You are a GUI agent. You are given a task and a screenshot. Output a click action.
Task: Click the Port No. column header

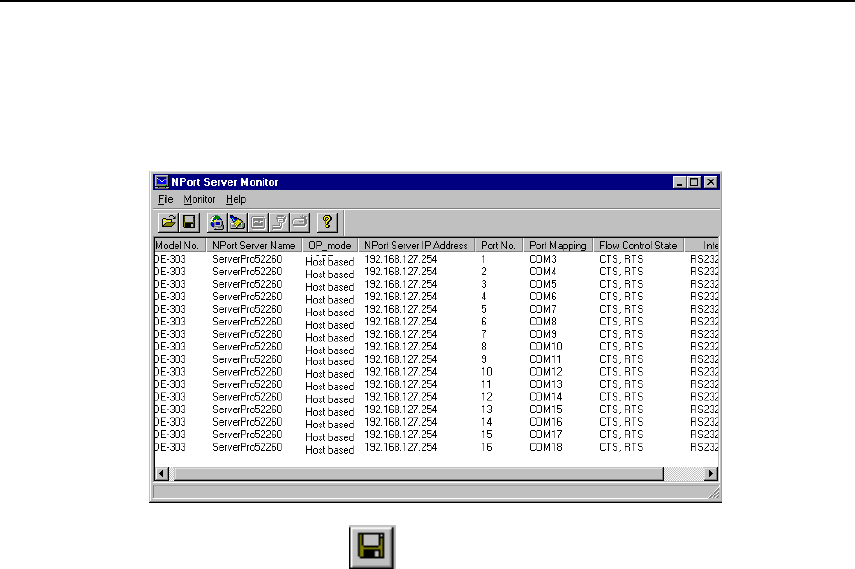(498, 245)
